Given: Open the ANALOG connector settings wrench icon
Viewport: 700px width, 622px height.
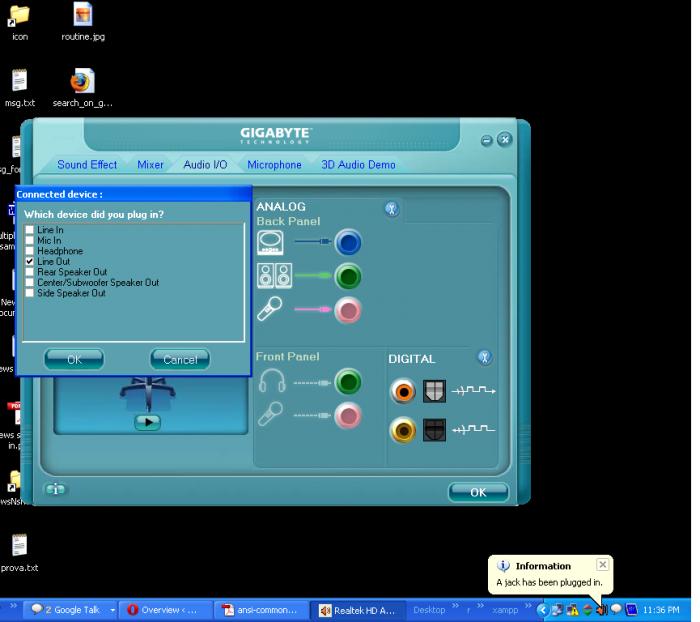Looking at the screenshot, I should [392, 209].
